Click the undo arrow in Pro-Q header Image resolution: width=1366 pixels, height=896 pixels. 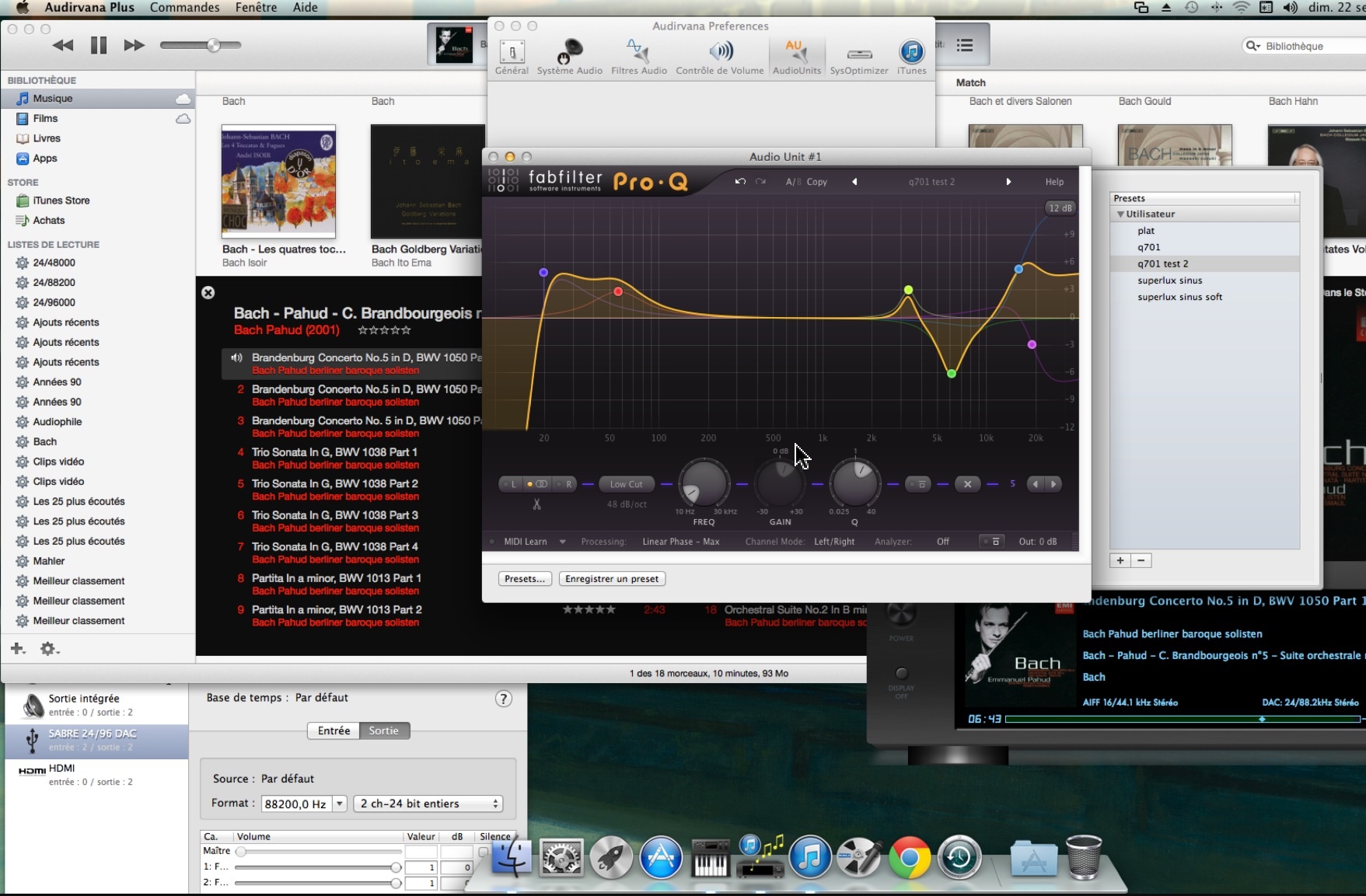coord(740,182)
